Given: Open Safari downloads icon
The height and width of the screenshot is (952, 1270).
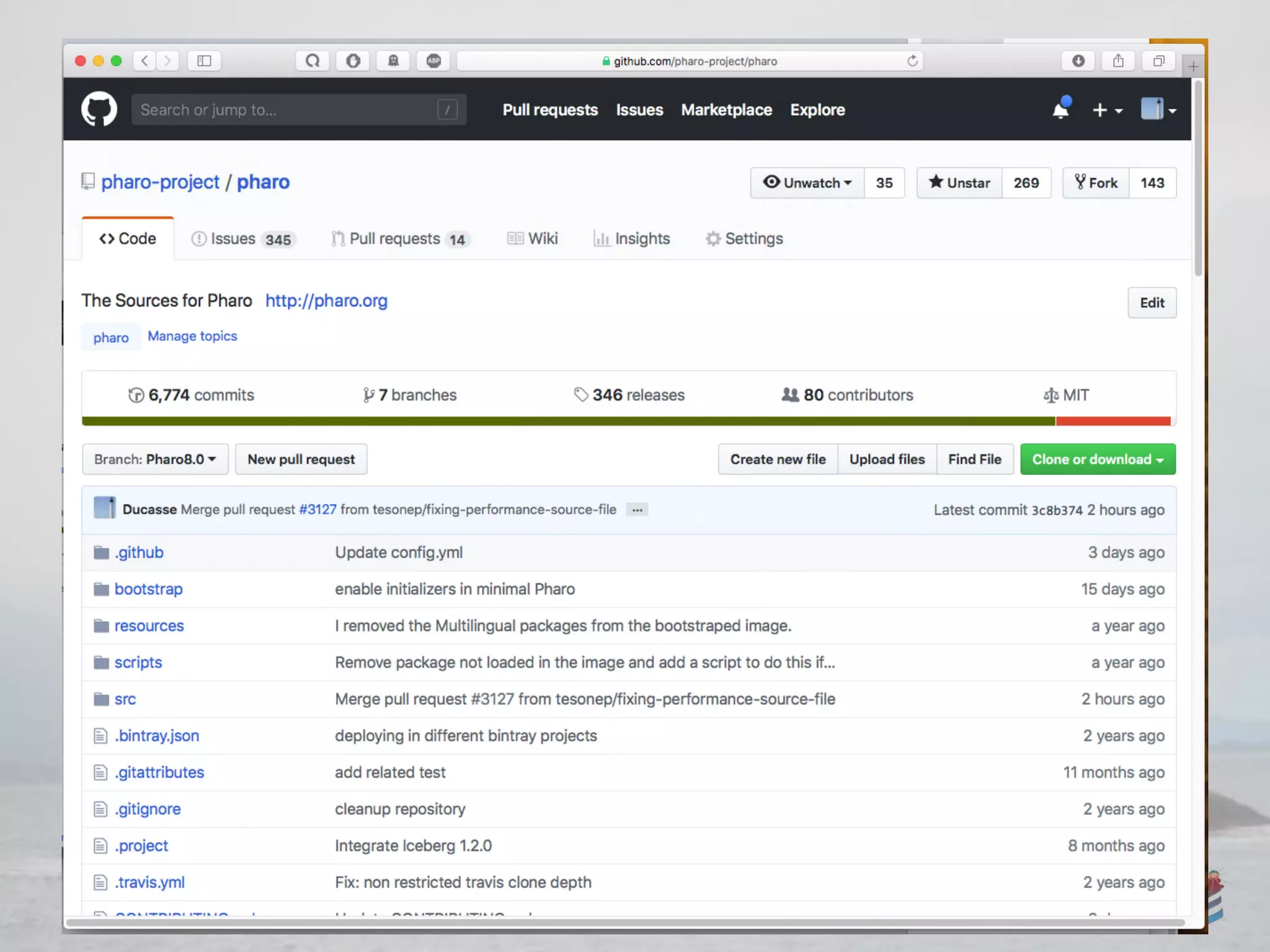Looking at the screenshot, I should (1078, 61).
